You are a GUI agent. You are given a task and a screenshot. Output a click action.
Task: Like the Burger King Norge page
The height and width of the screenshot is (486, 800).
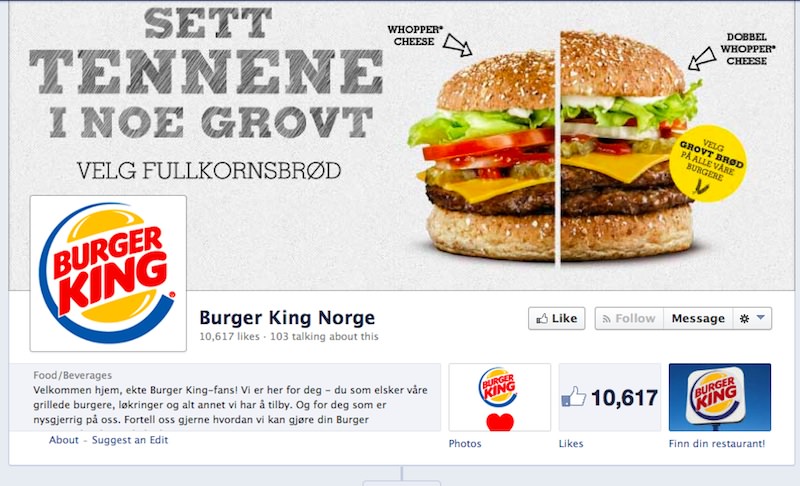coord(557,319)
